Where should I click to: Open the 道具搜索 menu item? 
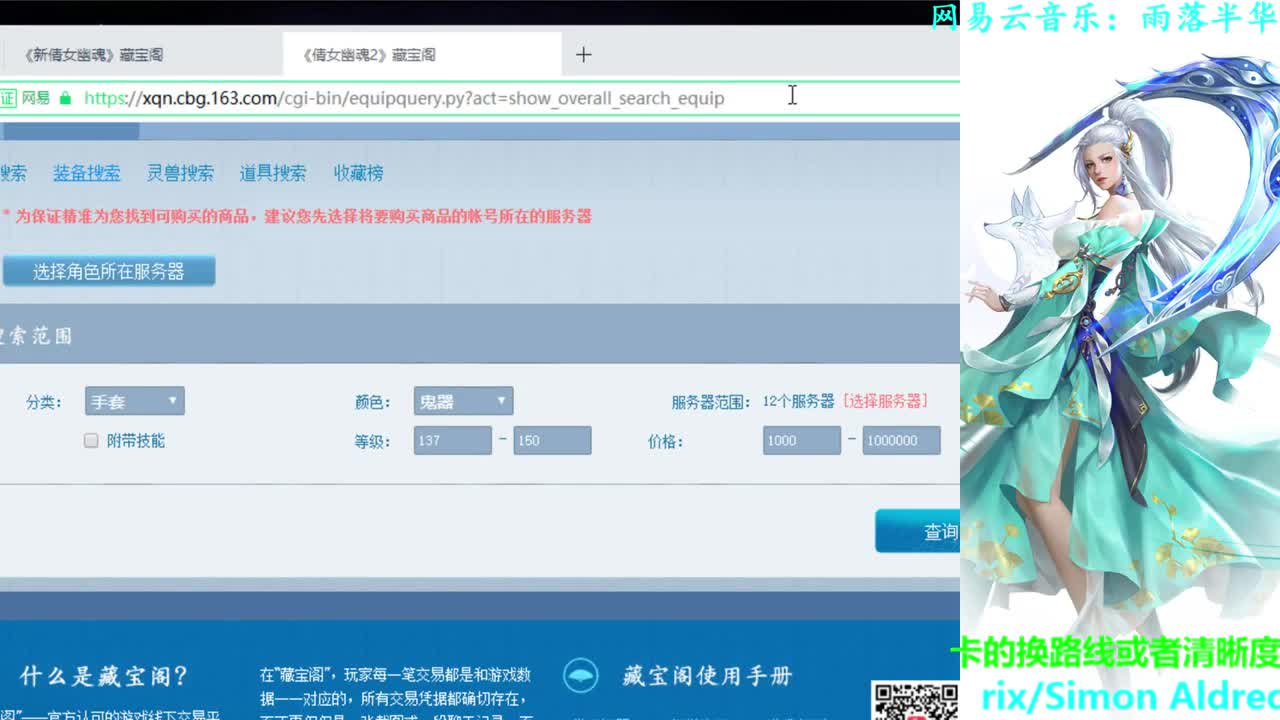click(x=272, y=173)
